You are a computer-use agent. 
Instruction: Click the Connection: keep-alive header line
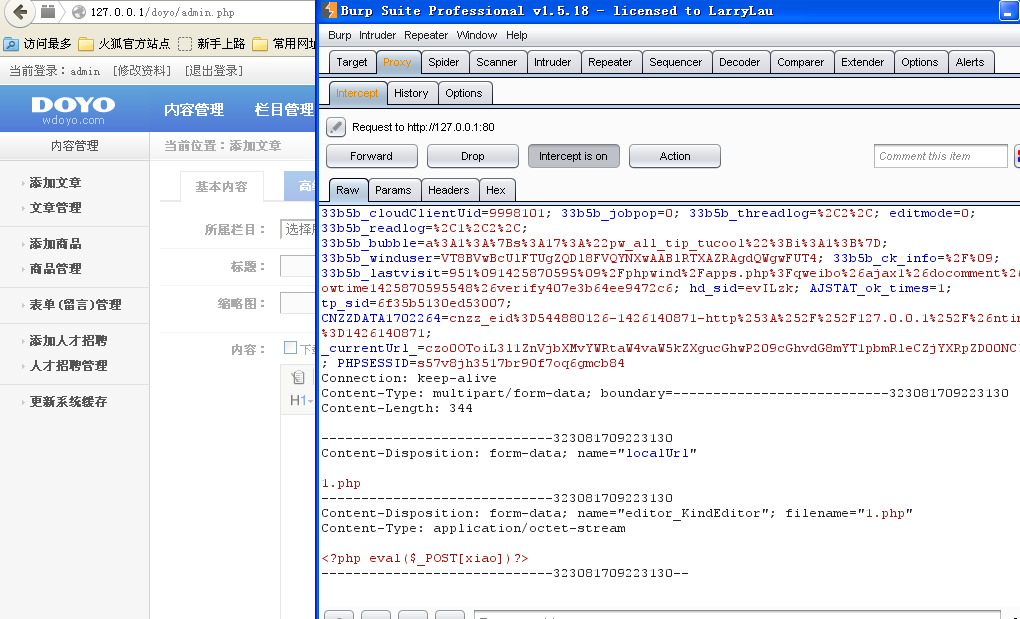click(x=409, y=378)
